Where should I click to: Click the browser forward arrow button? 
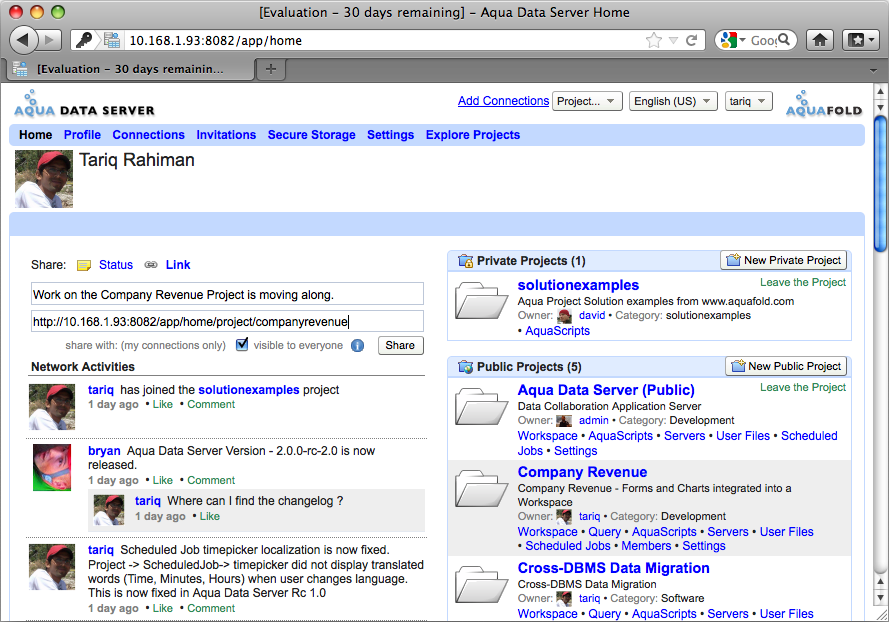click(50, 40)
